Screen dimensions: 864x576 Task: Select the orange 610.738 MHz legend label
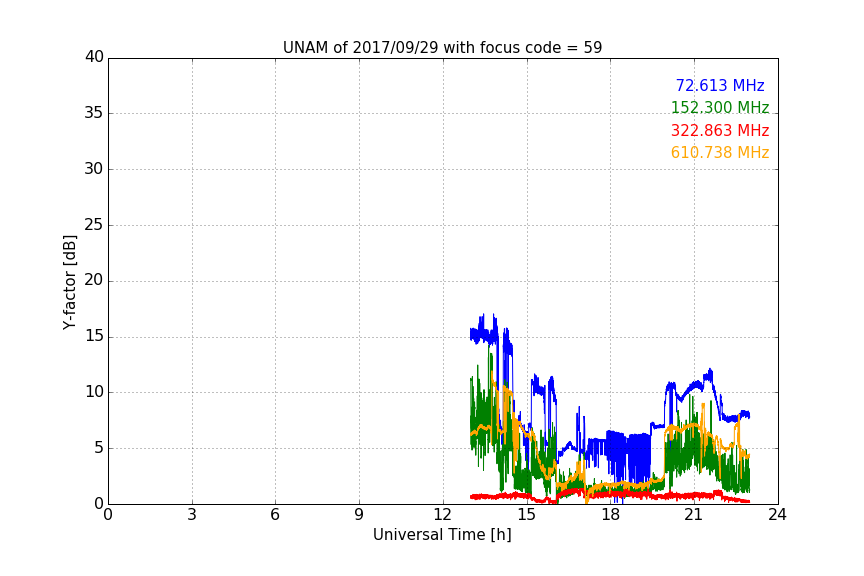point(720,153)
